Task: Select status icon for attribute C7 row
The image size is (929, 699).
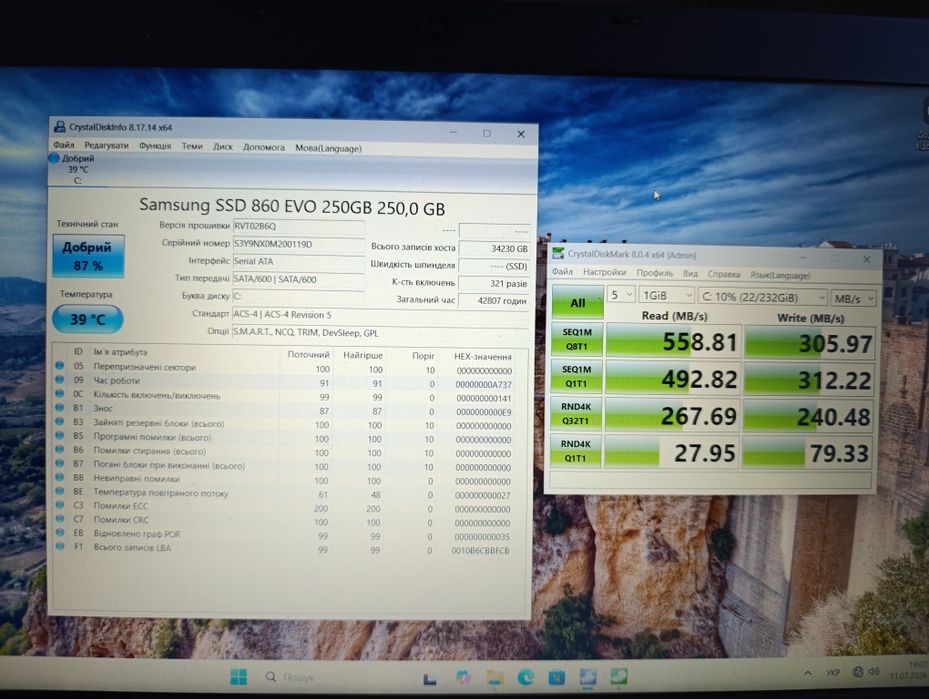Action: pos(60,518)
